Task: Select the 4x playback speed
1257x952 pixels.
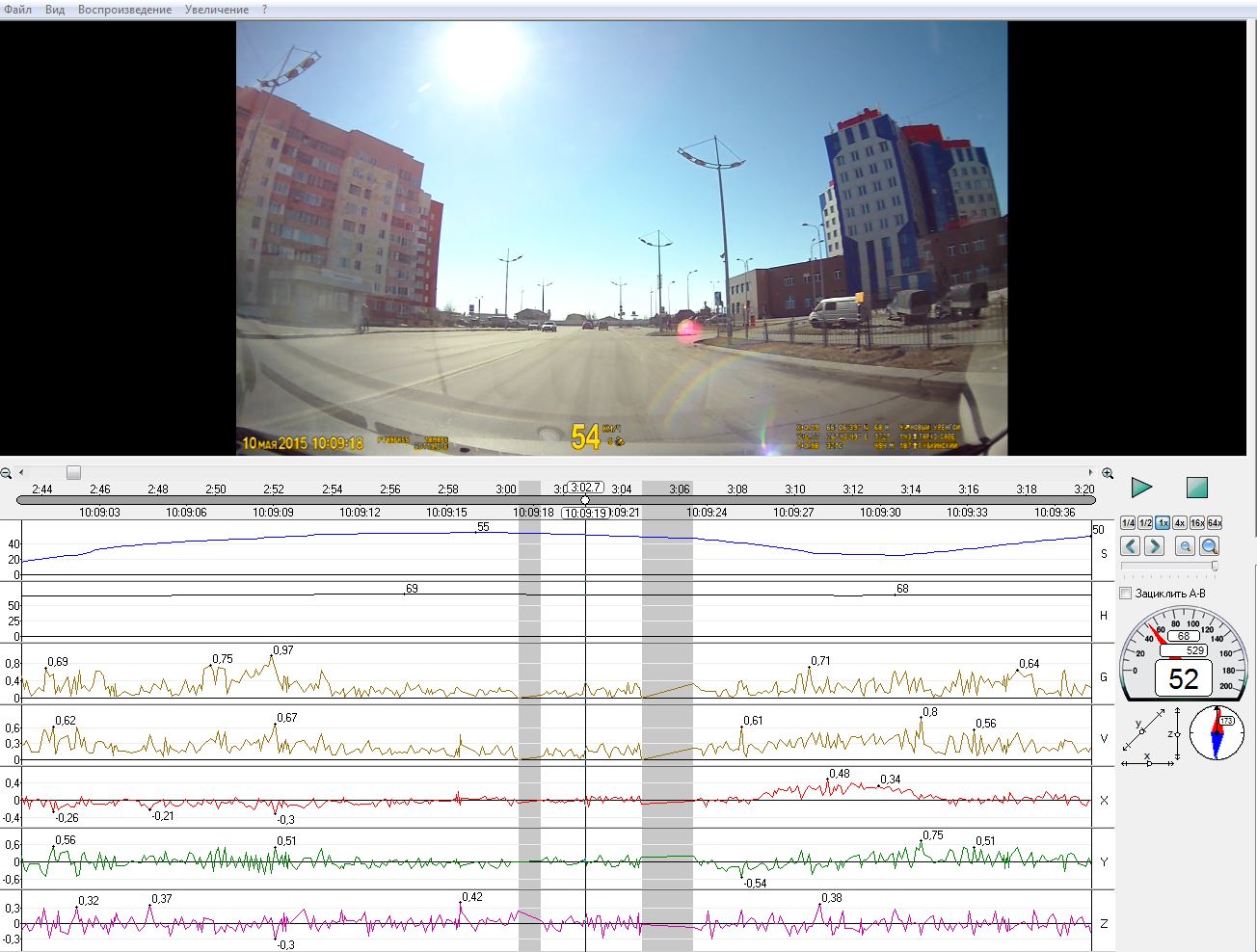Action: pyautogui.click(x=1180, y=523)
